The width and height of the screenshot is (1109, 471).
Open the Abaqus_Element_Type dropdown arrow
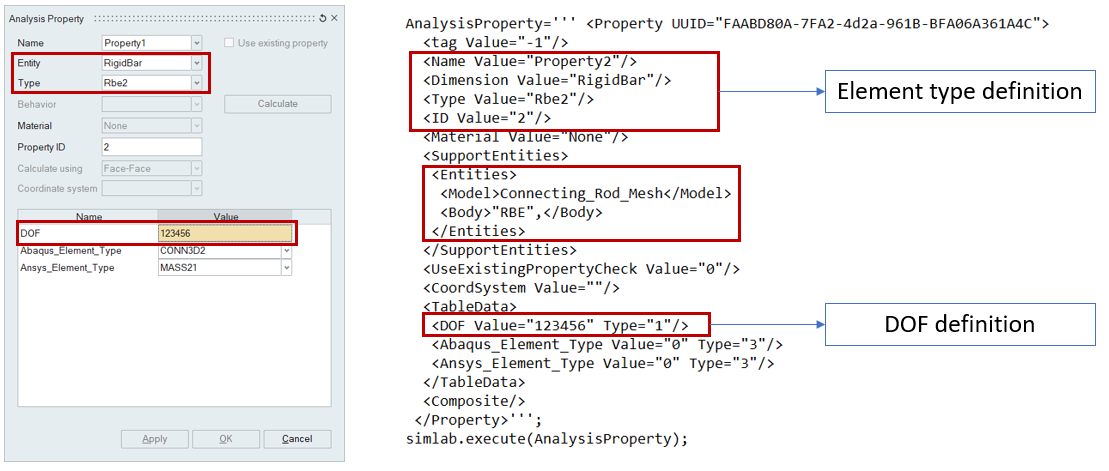click(286, 251)
